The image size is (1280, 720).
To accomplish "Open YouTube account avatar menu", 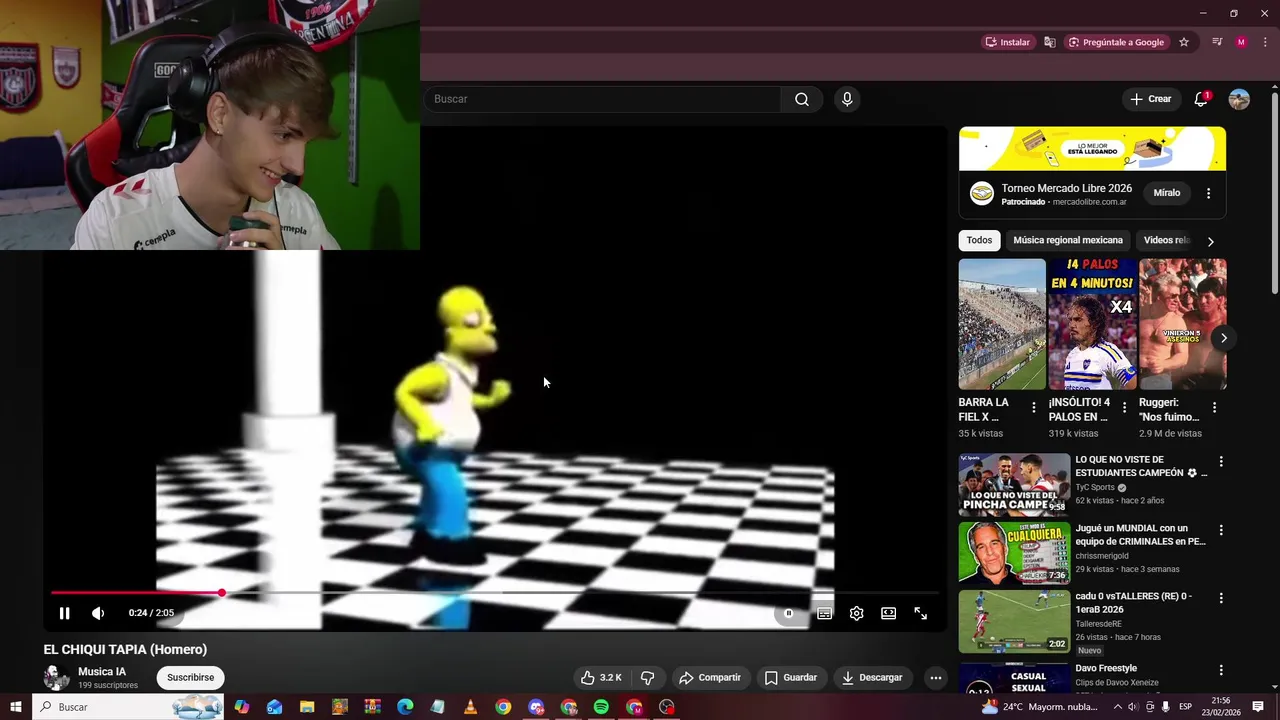I will point(1239,99).
